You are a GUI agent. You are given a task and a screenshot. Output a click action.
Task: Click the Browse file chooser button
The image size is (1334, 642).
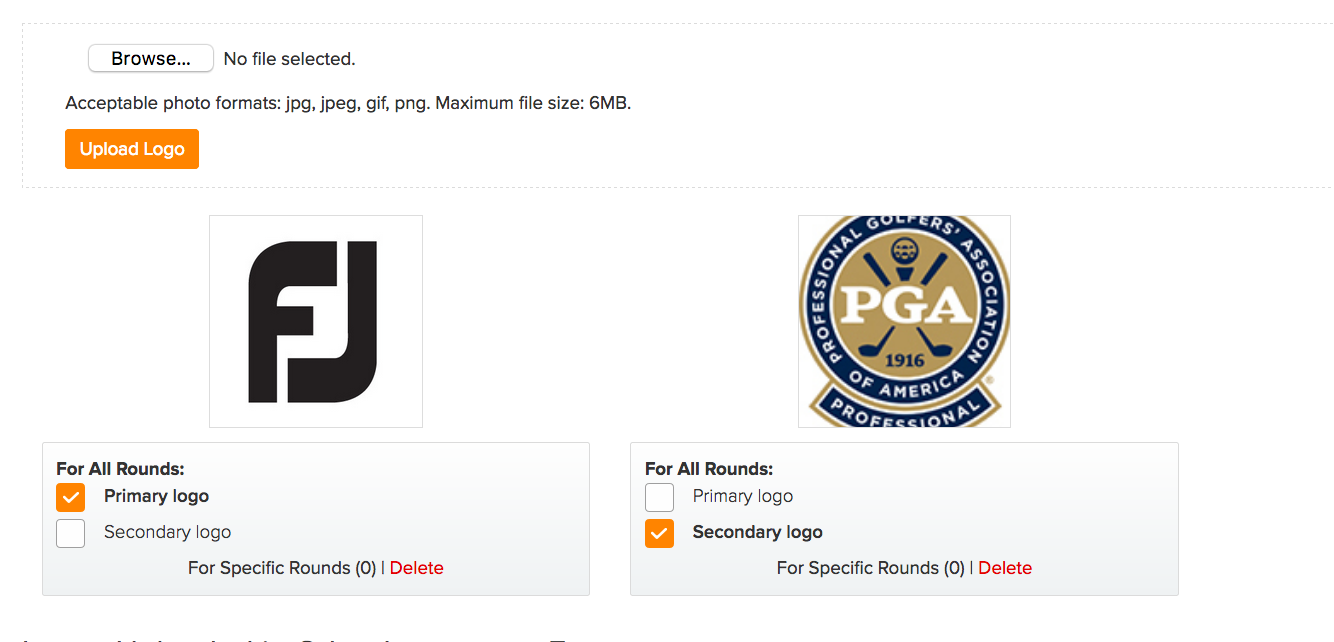(x=151, y=59)
